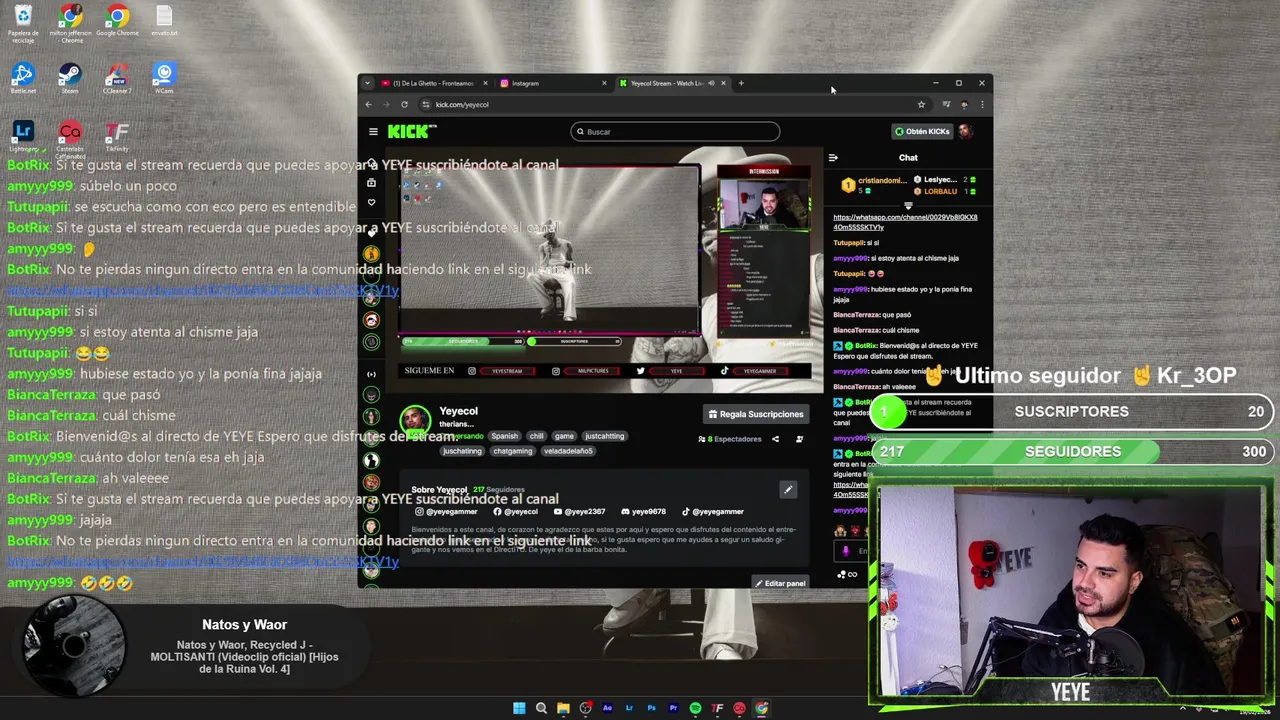Click the veladadelaño5 tag
This screenshot has width=1280, height=720.
tap(568, 451)
